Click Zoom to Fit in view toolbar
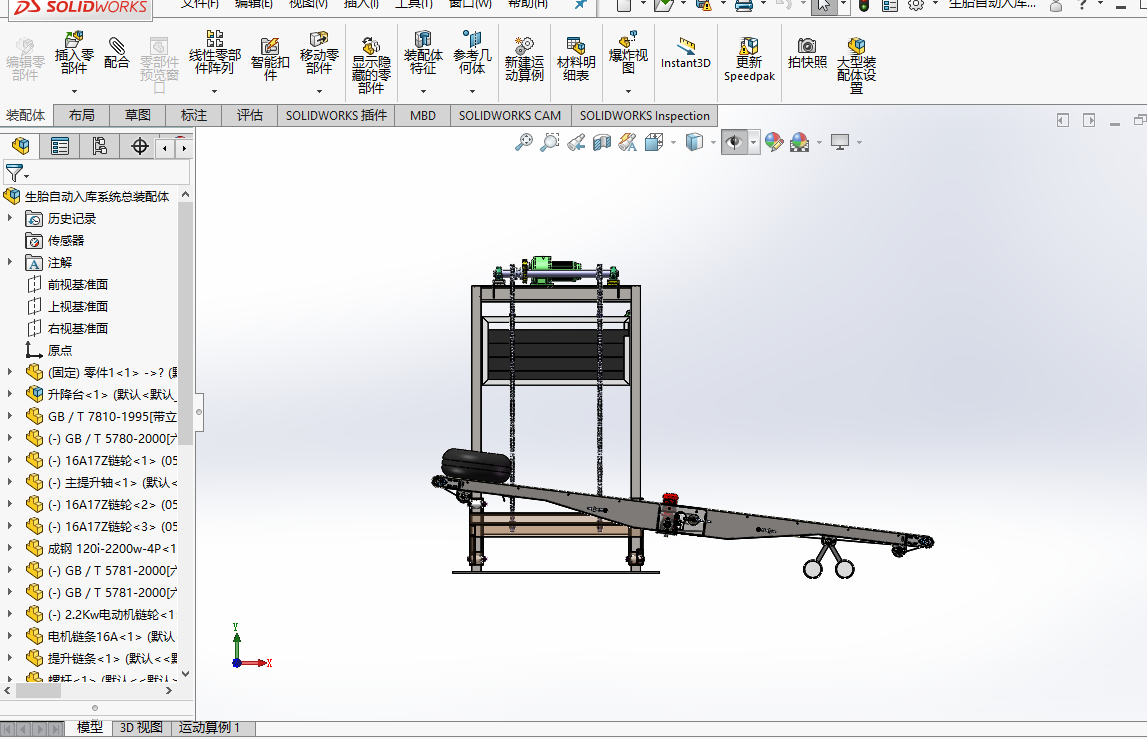The image size is (1147, 739). 524,142
